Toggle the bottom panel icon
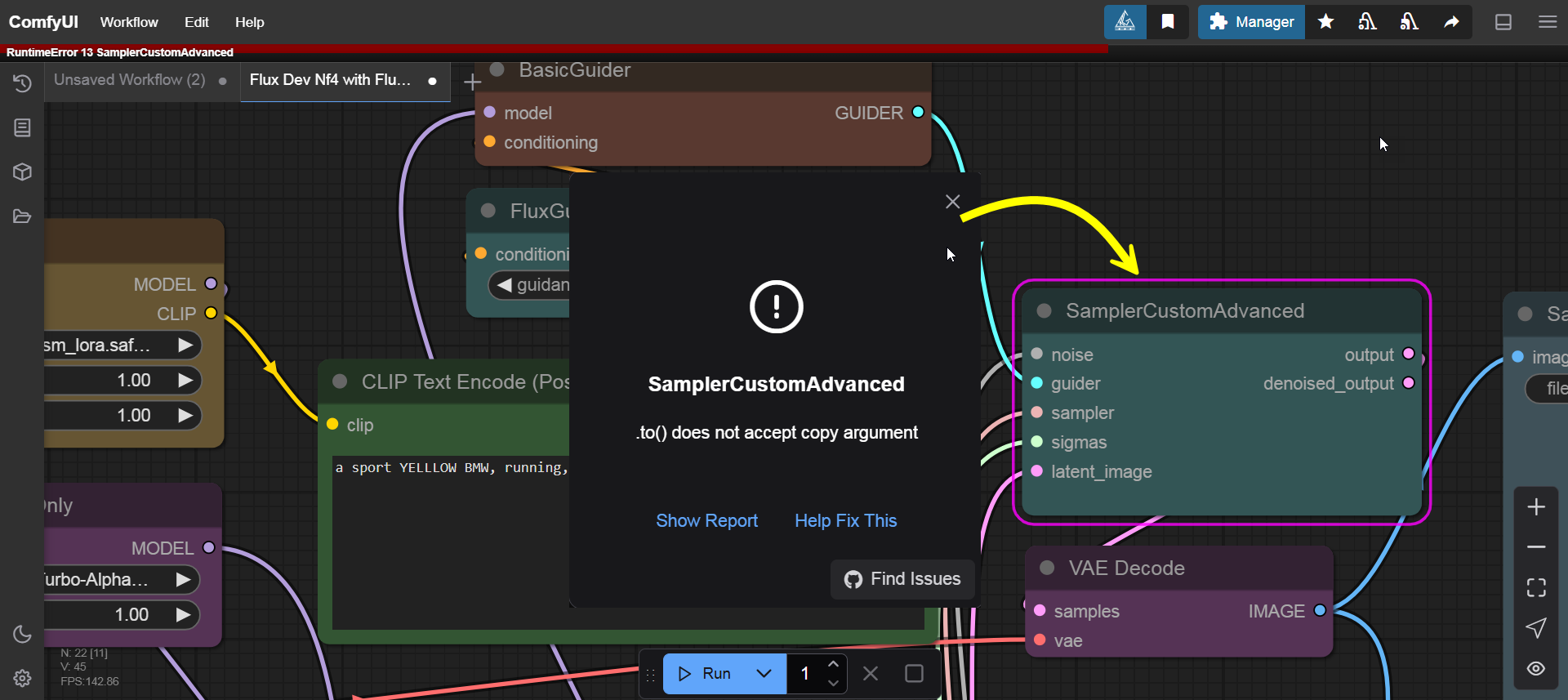The width and height of the screenshot is (1568, 700). pos(1503,22)
